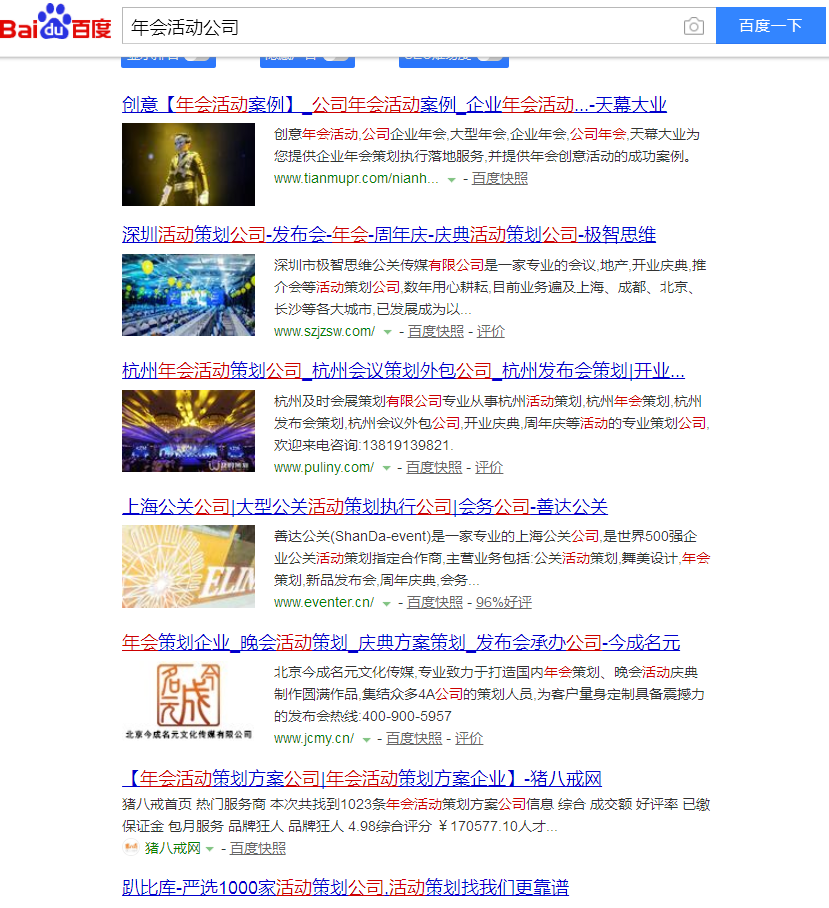Click the www.puliny.com URL

tap(324, 467)
